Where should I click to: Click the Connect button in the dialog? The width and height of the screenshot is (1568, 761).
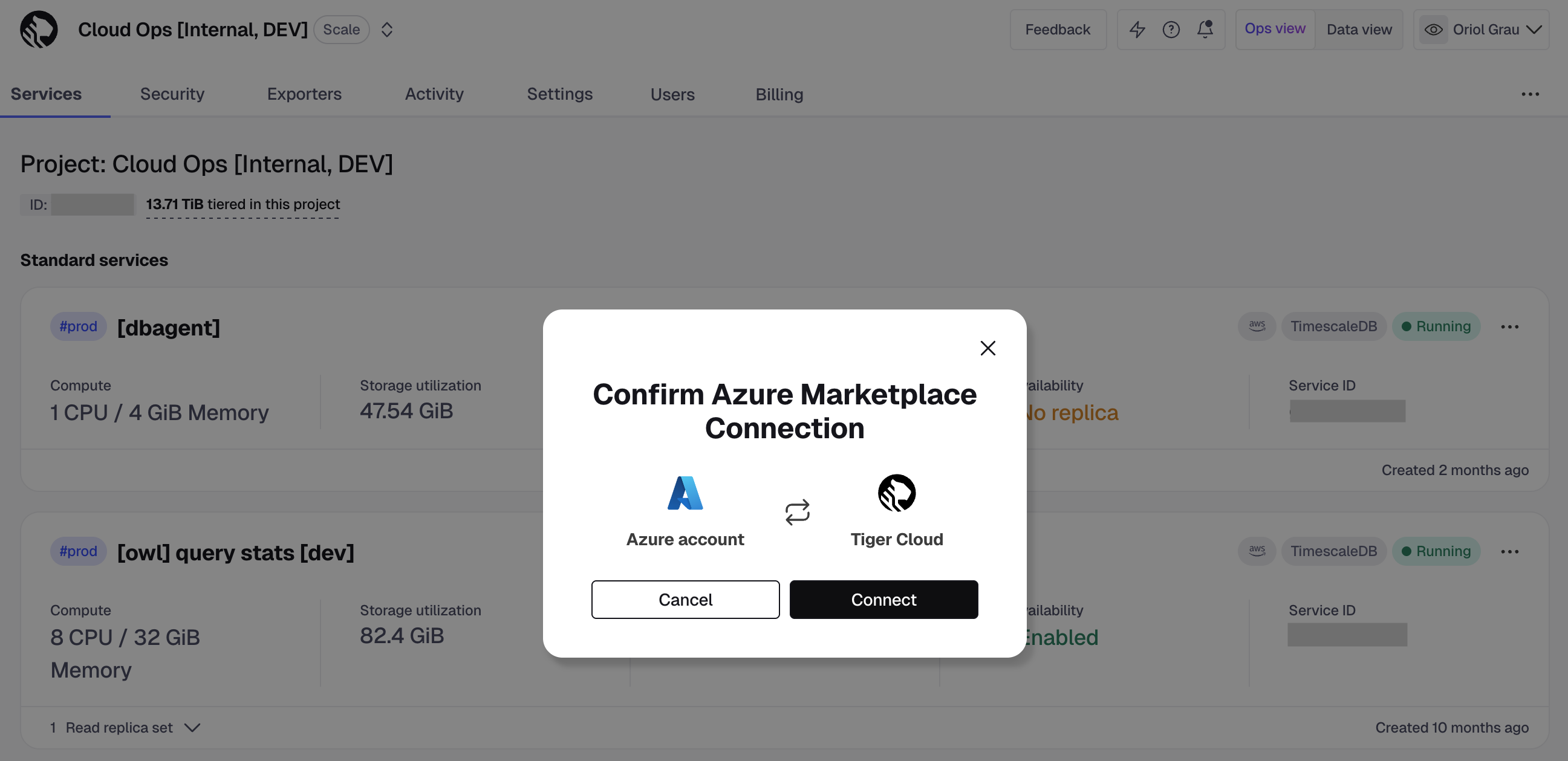coord(884,599)
